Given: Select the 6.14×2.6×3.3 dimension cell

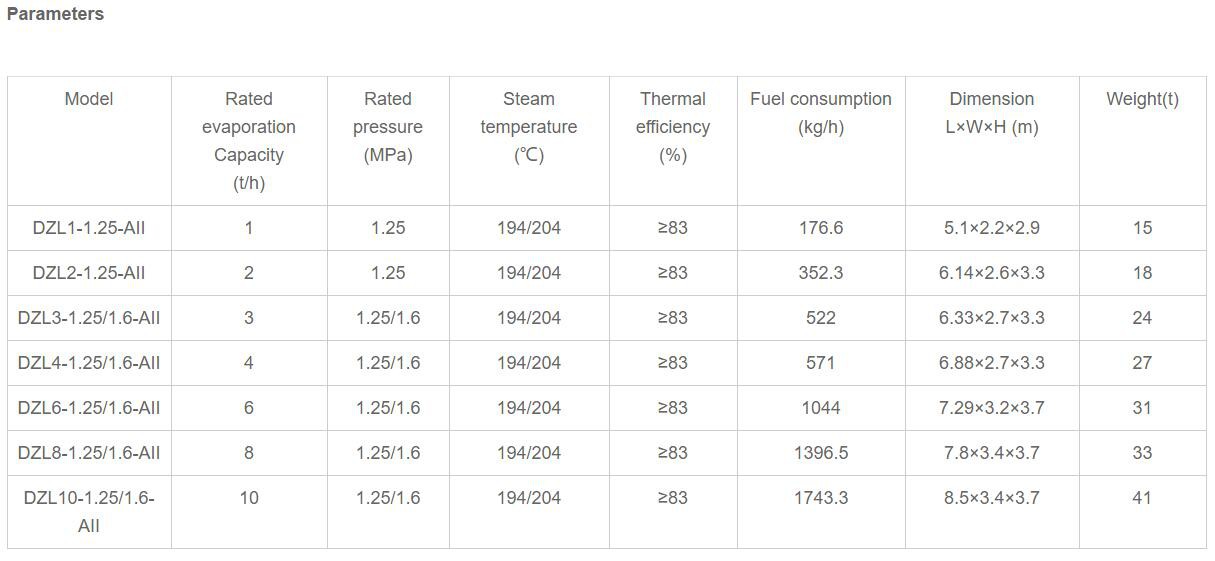Looking at the screenshot, I should click(992, 273).
